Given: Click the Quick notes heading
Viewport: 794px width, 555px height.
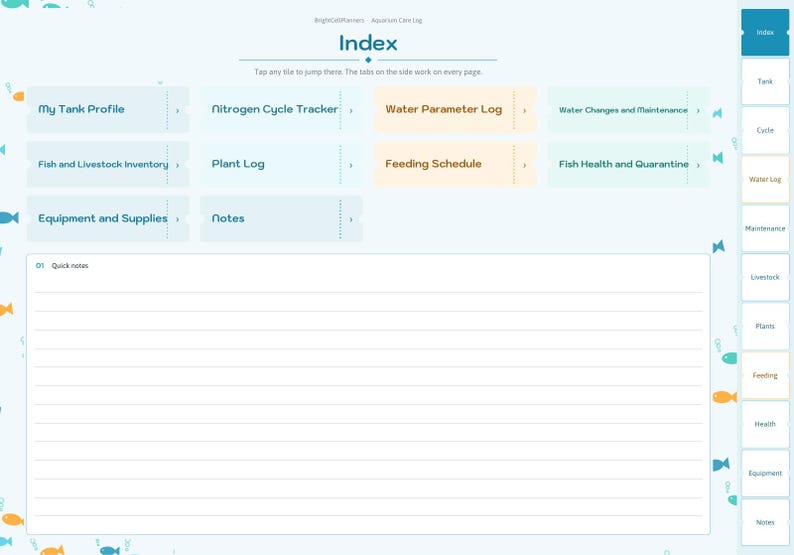Looking at the screenshot, I should (70, 266).
